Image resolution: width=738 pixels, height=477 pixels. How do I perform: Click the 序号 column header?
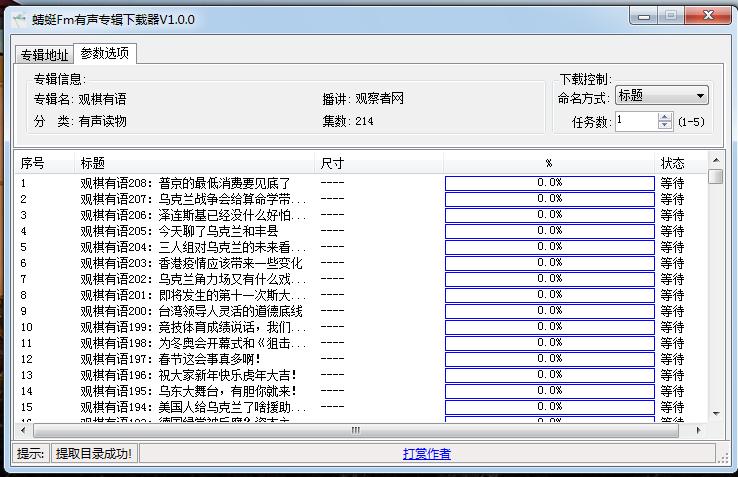[x=33, y=162]
